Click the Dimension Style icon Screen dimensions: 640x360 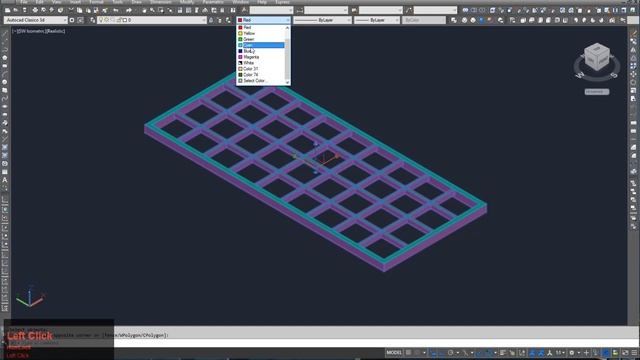click(300, 10)
